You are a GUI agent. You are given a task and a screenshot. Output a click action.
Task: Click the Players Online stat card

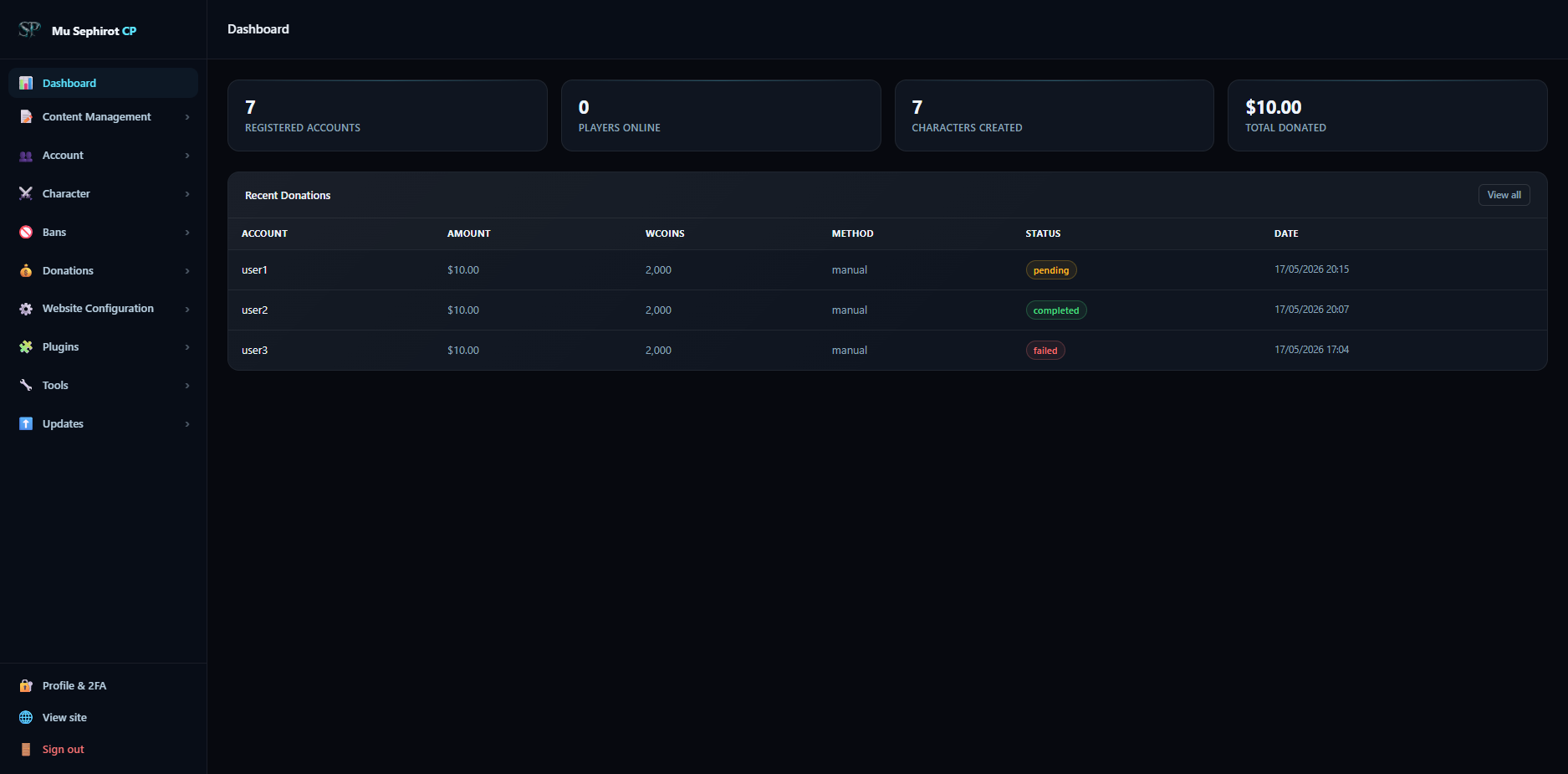[x=721, y=115]
